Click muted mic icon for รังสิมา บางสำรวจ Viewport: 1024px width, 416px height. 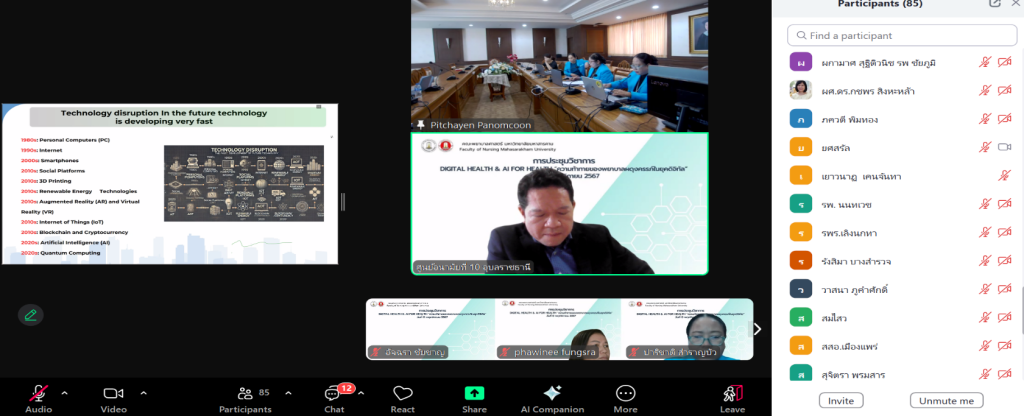tap(985, 261)
